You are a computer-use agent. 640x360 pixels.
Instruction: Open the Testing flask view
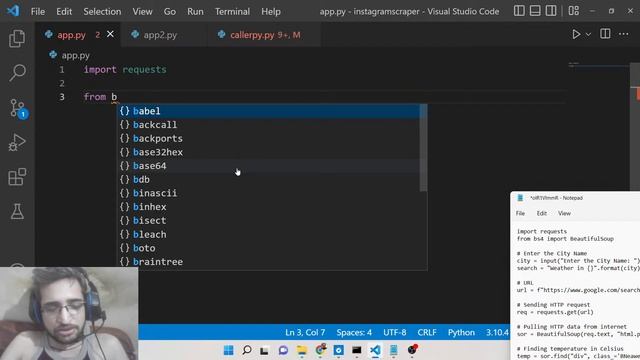pos(17,211)
